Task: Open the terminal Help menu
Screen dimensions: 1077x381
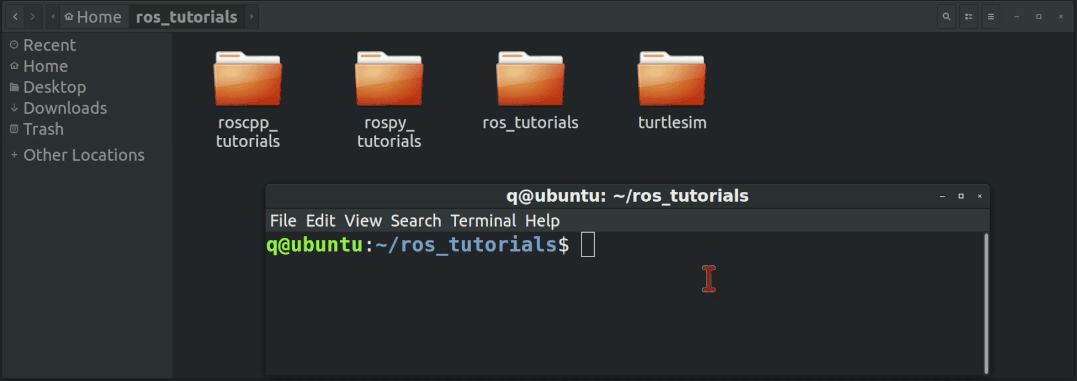Action: pyautogui.click(x=542, y=221)
